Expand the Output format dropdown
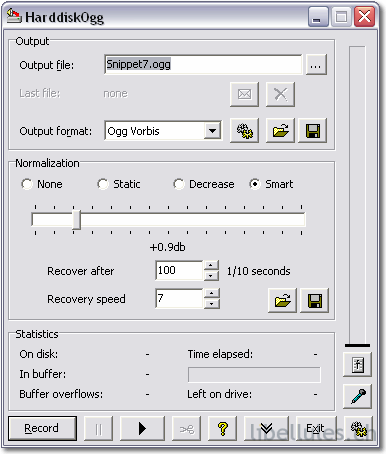 [212, 131]
